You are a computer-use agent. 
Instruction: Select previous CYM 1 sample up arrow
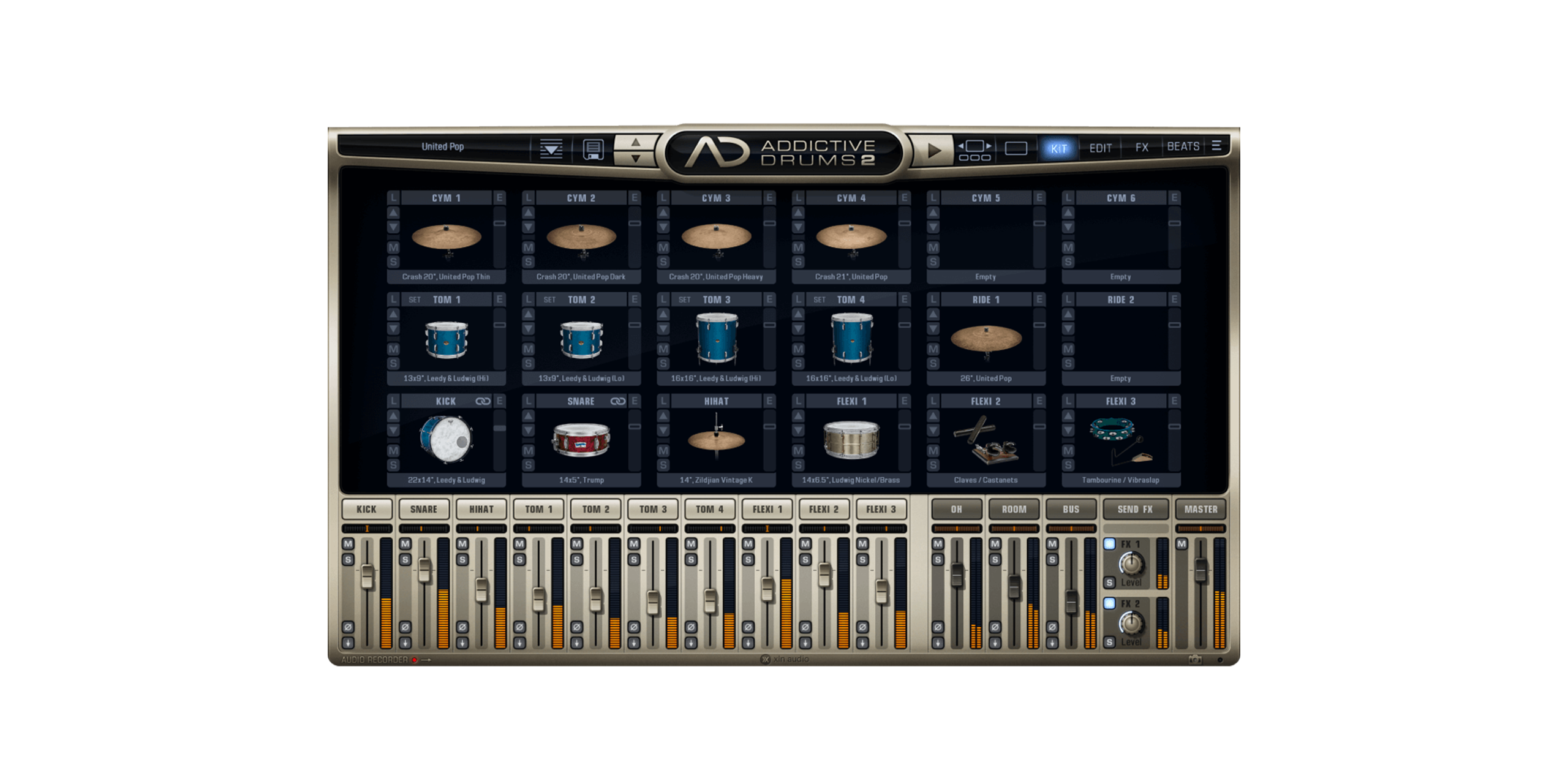(393, 213)
